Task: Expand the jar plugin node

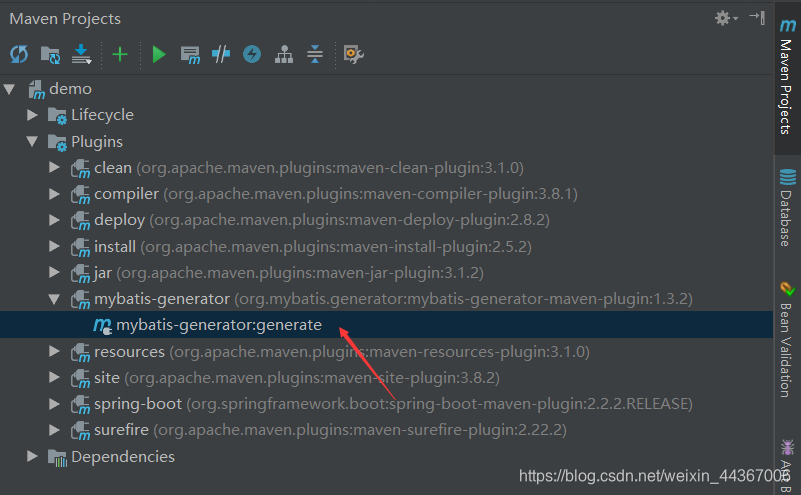Action: coord(54,272)
